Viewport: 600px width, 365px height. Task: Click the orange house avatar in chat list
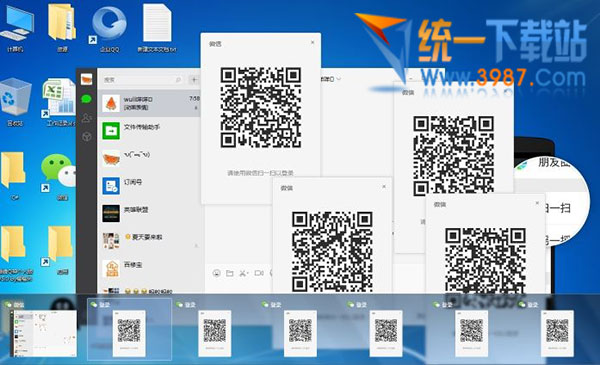(x=111, y=269)
